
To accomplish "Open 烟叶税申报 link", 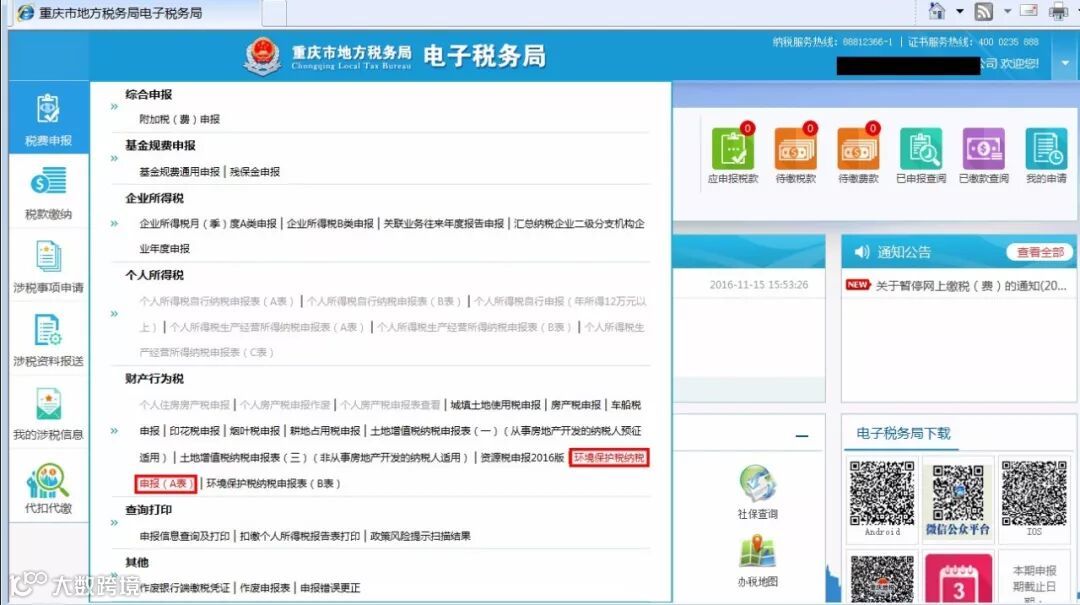I will (x=255, y=431).
